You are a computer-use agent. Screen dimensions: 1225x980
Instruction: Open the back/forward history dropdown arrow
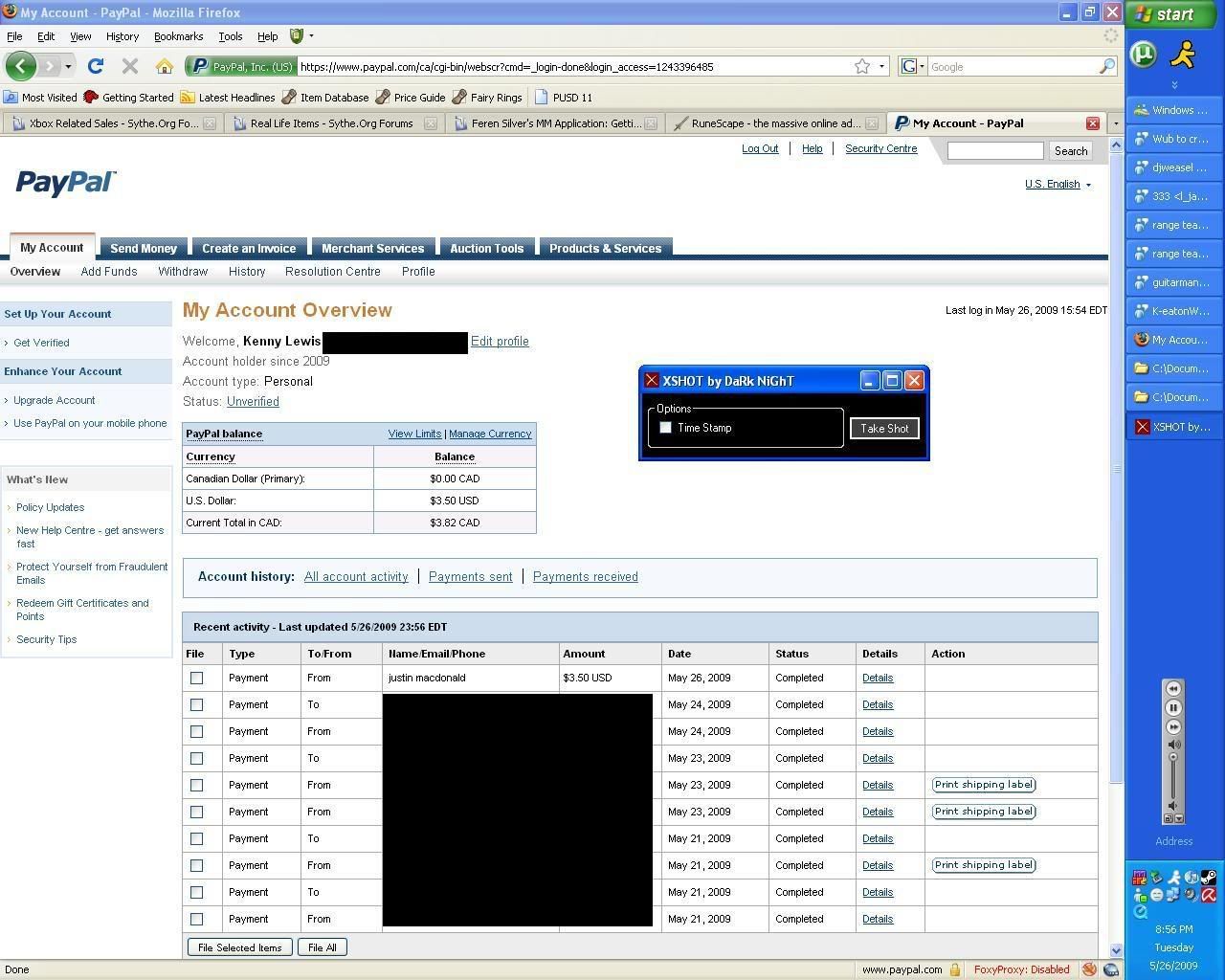[x=69, y=66]
